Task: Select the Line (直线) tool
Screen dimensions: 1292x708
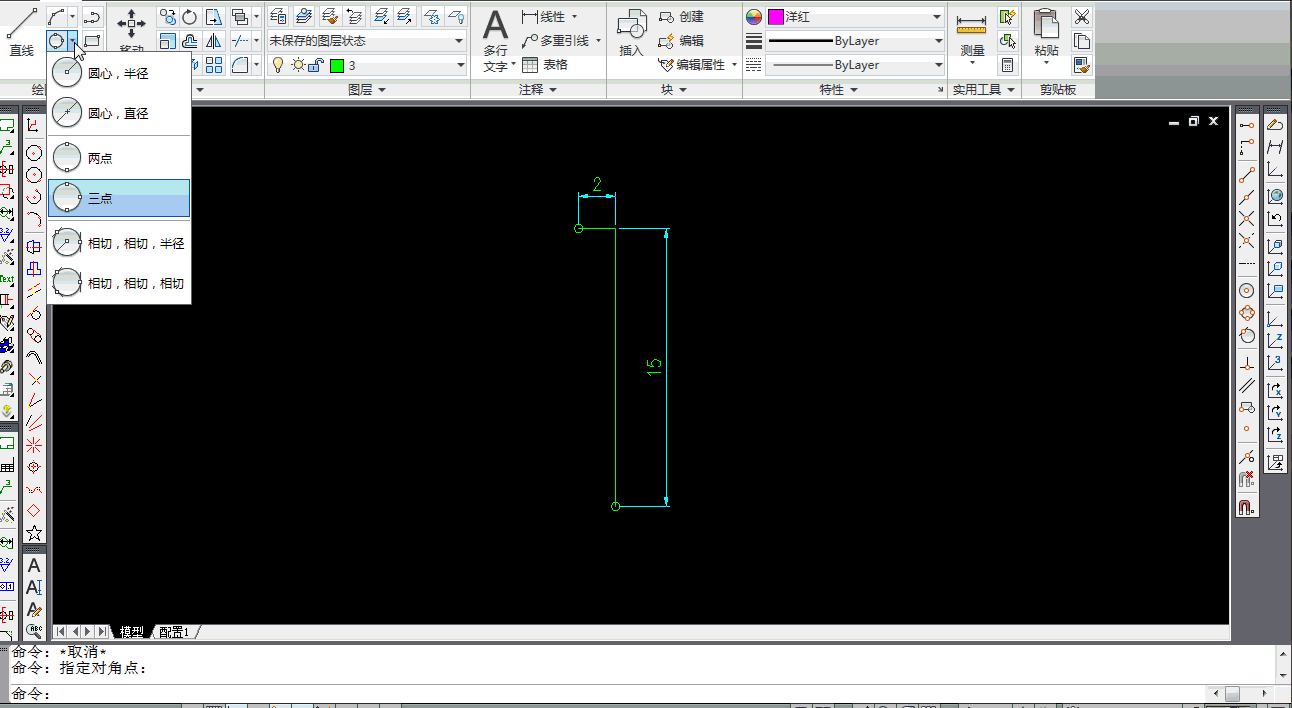Action: (22, 30)
